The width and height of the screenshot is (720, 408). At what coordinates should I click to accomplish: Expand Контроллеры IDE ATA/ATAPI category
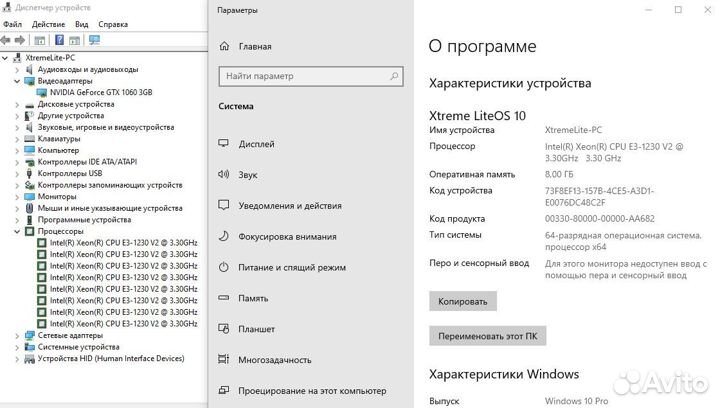click(17, 162)
